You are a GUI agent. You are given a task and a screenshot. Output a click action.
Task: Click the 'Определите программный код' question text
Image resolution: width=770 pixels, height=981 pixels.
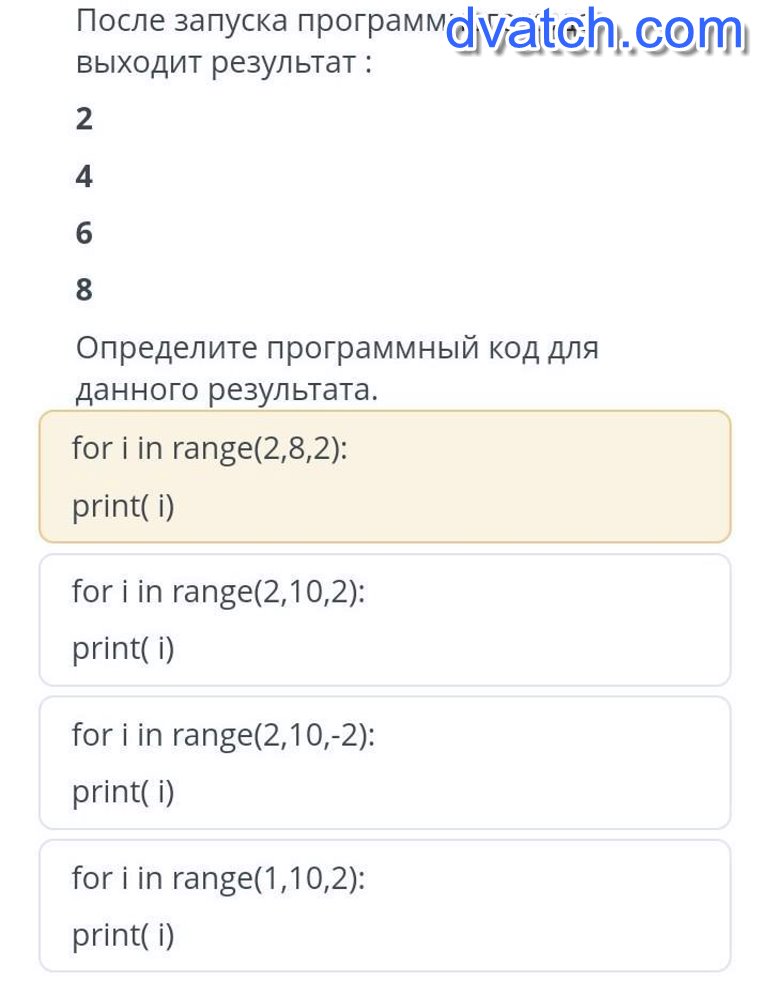tap(337, 348)
